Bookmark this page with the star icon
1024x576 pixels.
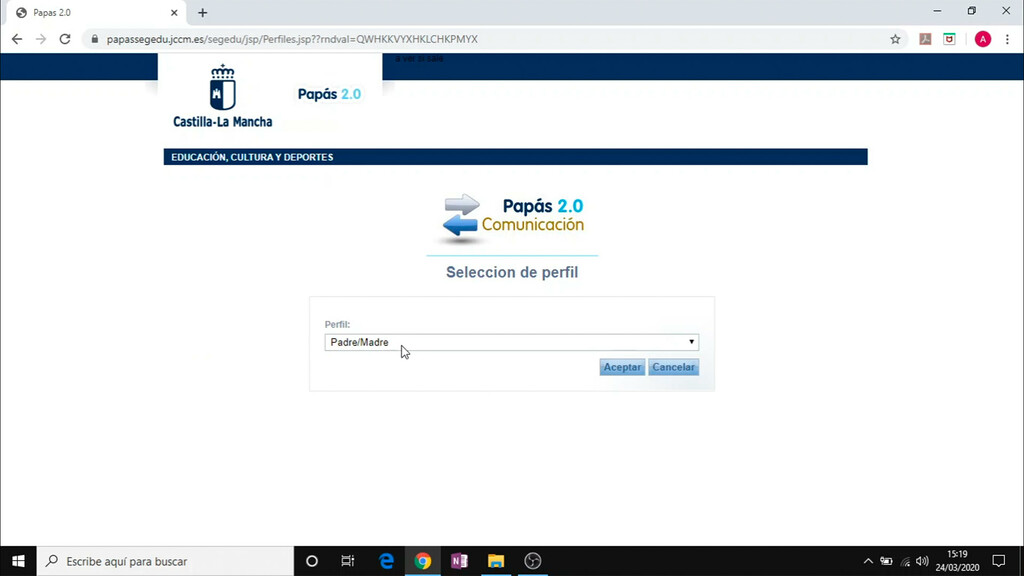pos(895,39)
